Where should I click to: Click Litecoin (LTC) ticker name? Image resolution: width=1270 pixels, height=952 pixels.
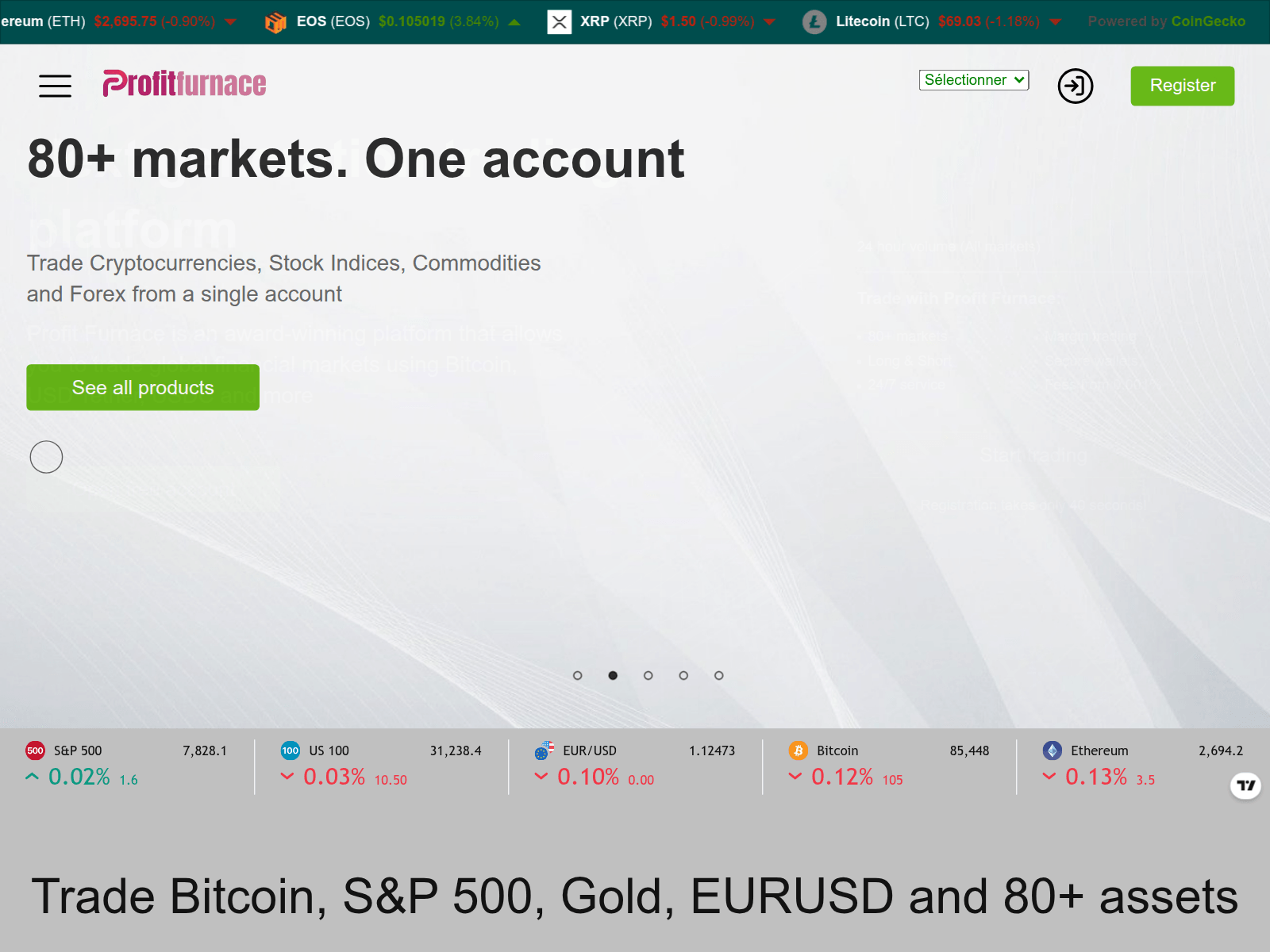[883, 21]
